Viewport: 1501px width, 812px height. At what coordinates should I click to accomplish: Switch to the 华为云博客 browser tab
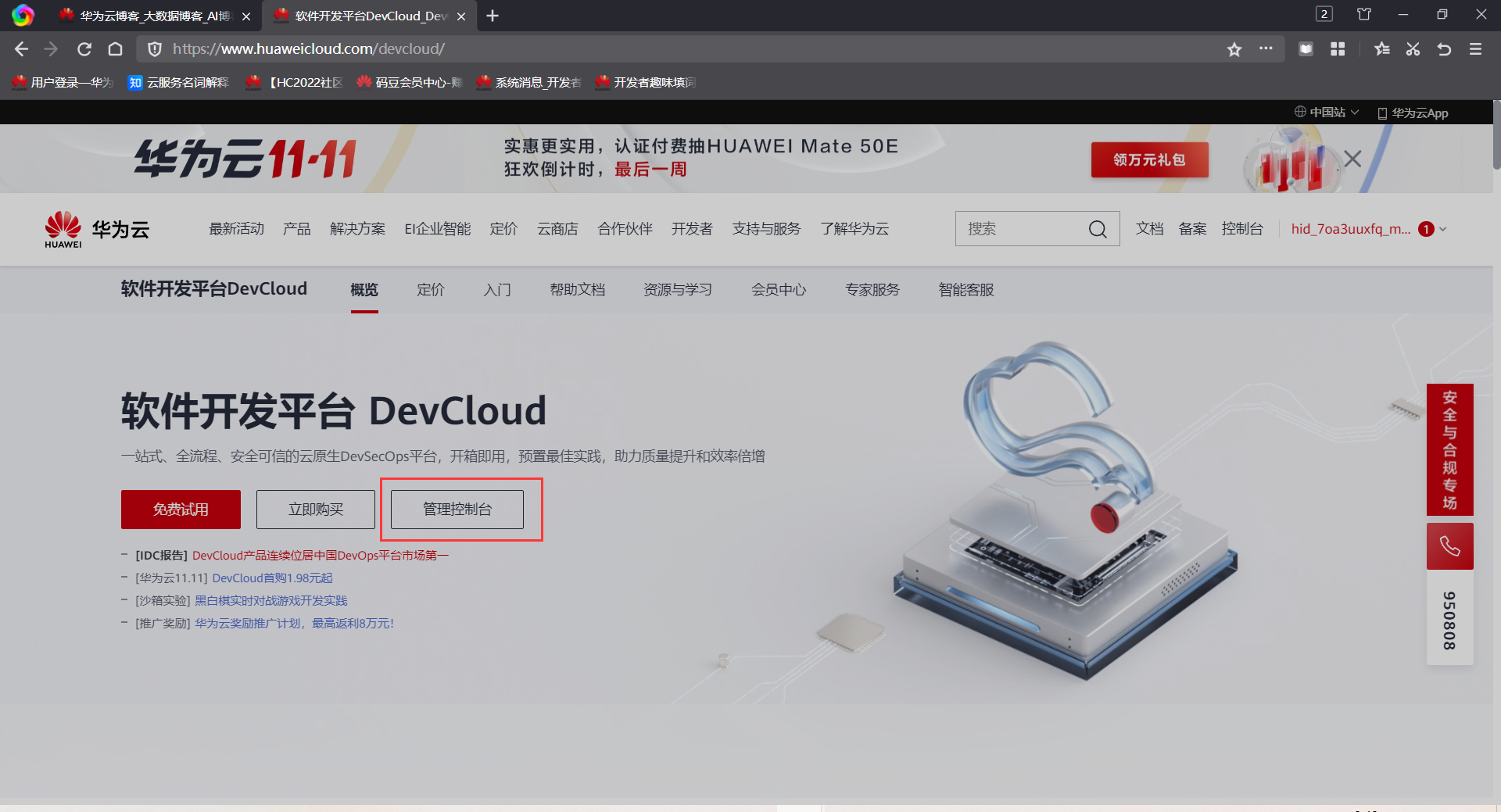(x=155, y=16)
